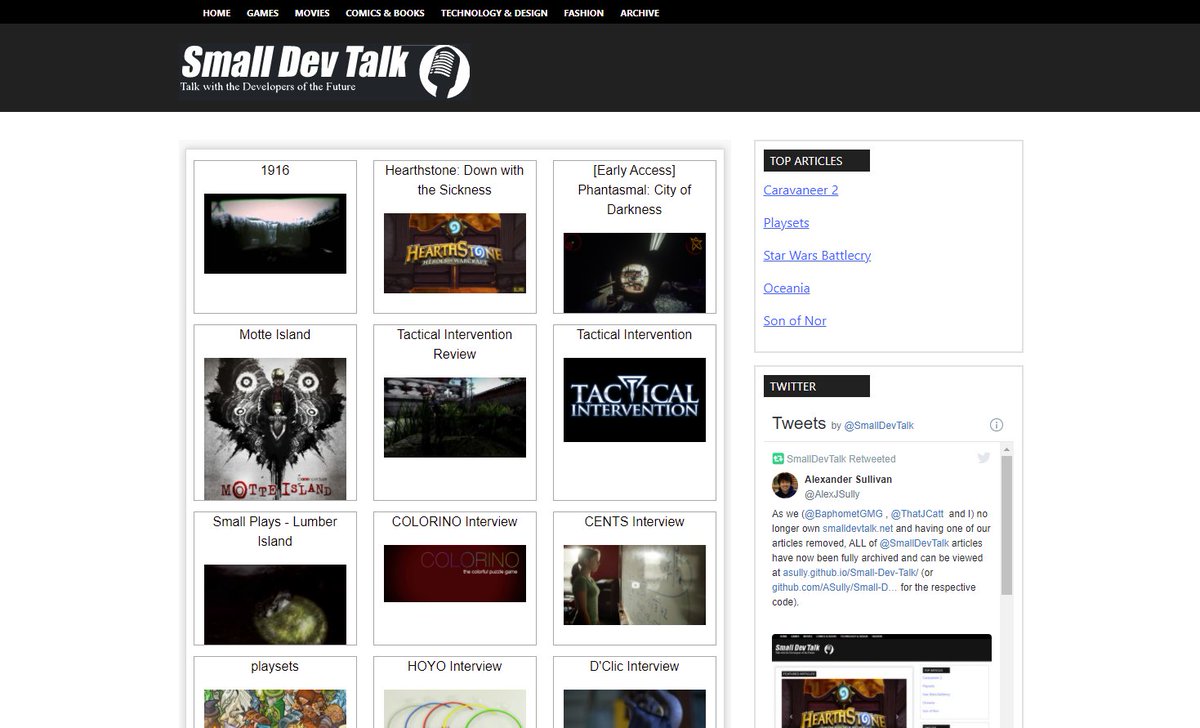1200x728 pixels.
Task: Go to the HOME menu item
Action: [x=216, y=13]
